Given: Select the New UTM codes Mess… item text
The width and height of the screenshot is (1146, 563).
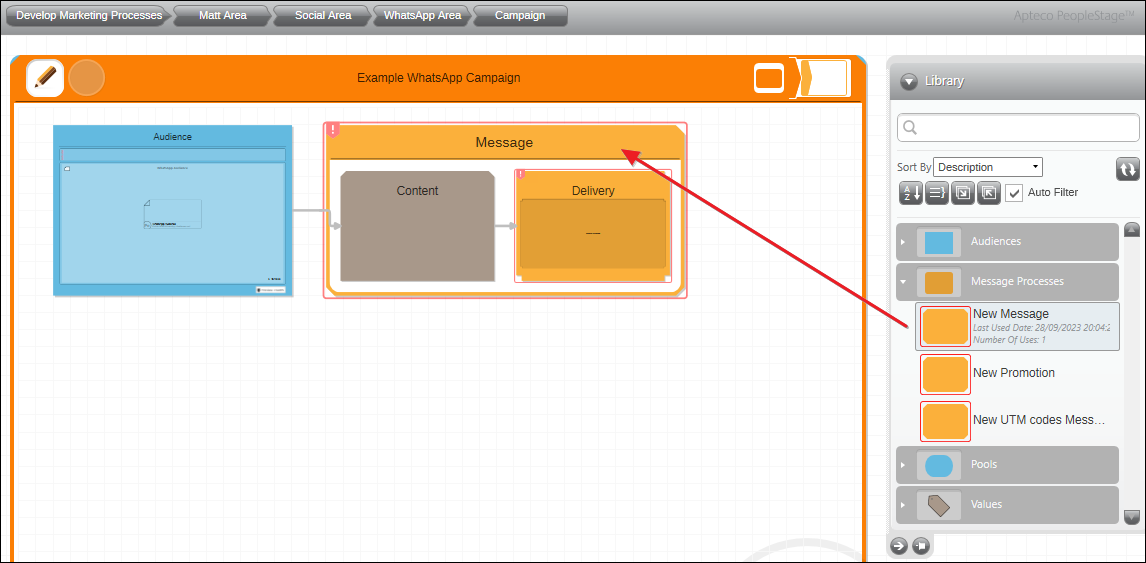Looking at the screenshot, I should tap(1039, 420).
